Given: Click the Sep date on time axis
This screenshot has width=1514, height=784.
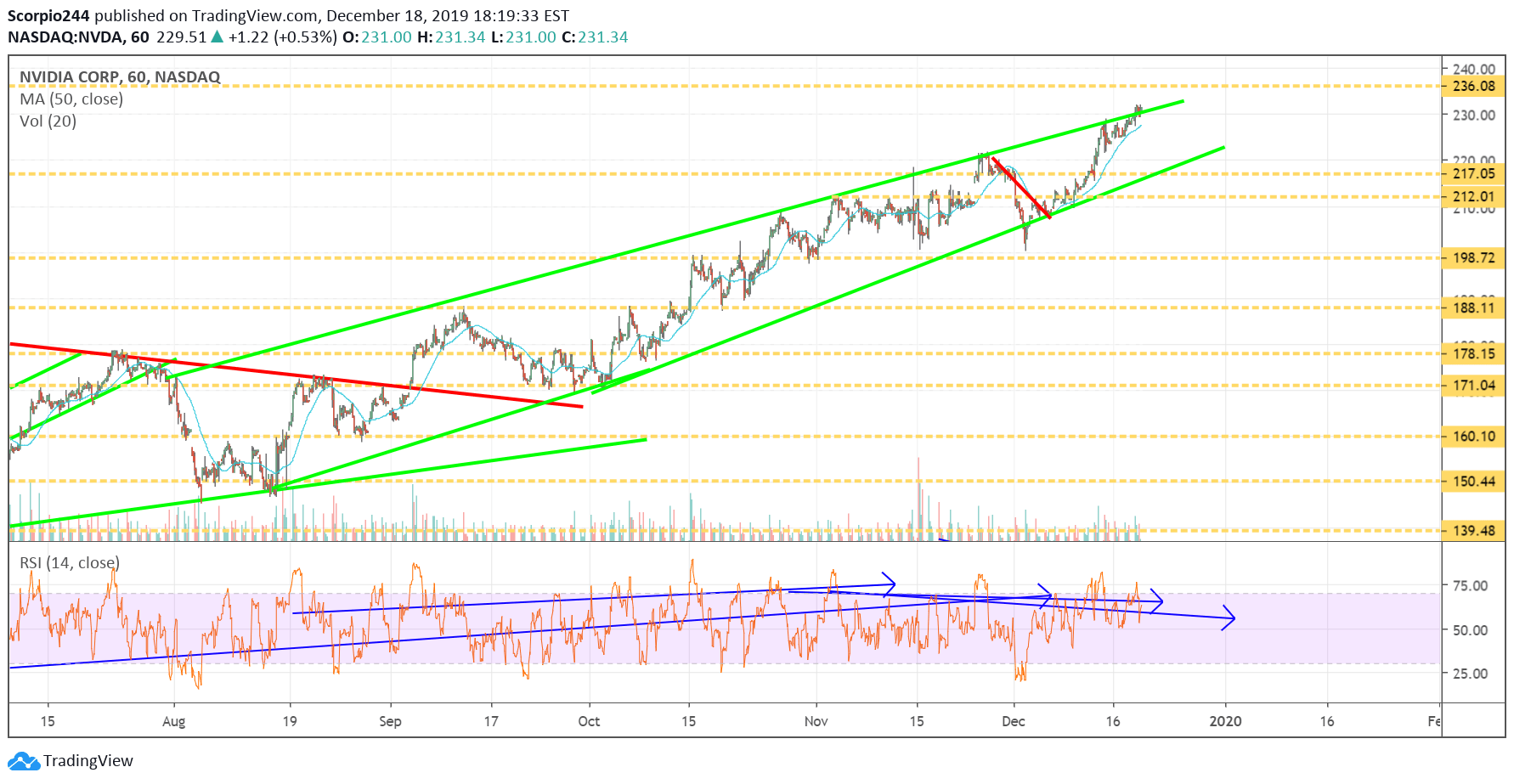Looking at the screenshot, I should coord(390,721).
